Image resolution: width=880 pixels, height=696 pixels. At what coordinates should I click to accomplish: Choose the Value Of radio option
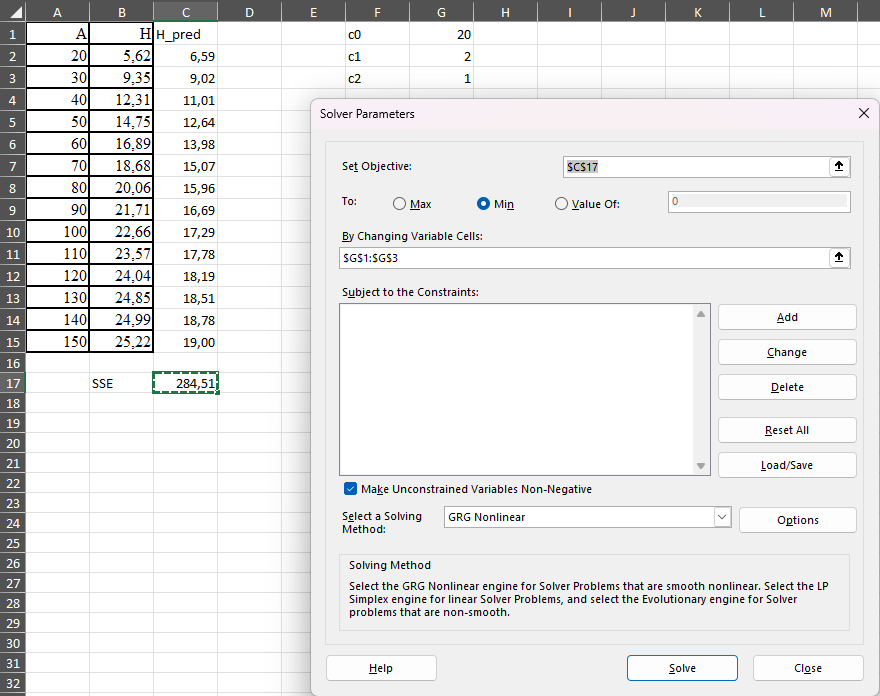[561, 204]
